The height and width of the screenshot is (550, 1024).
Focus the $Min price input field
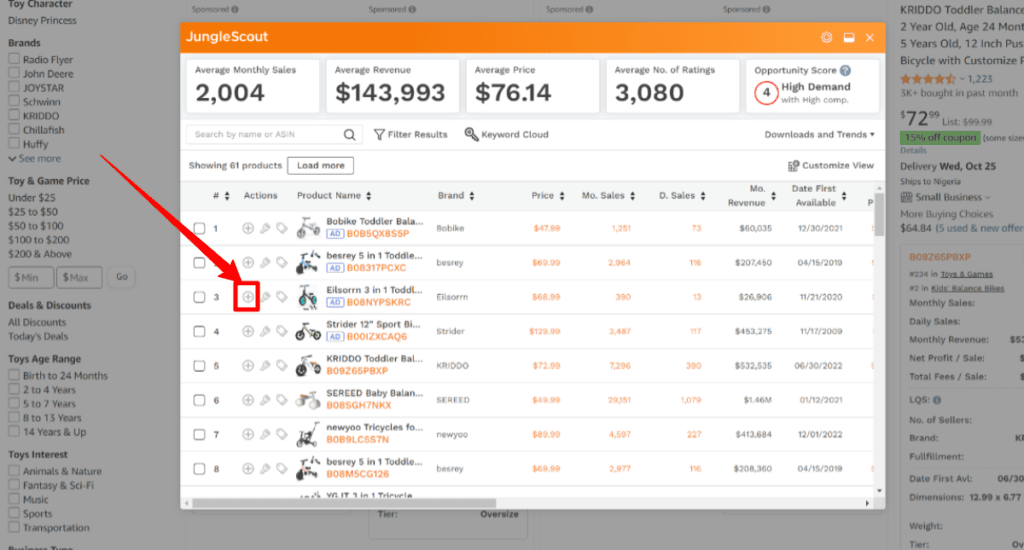pos(31,277)
